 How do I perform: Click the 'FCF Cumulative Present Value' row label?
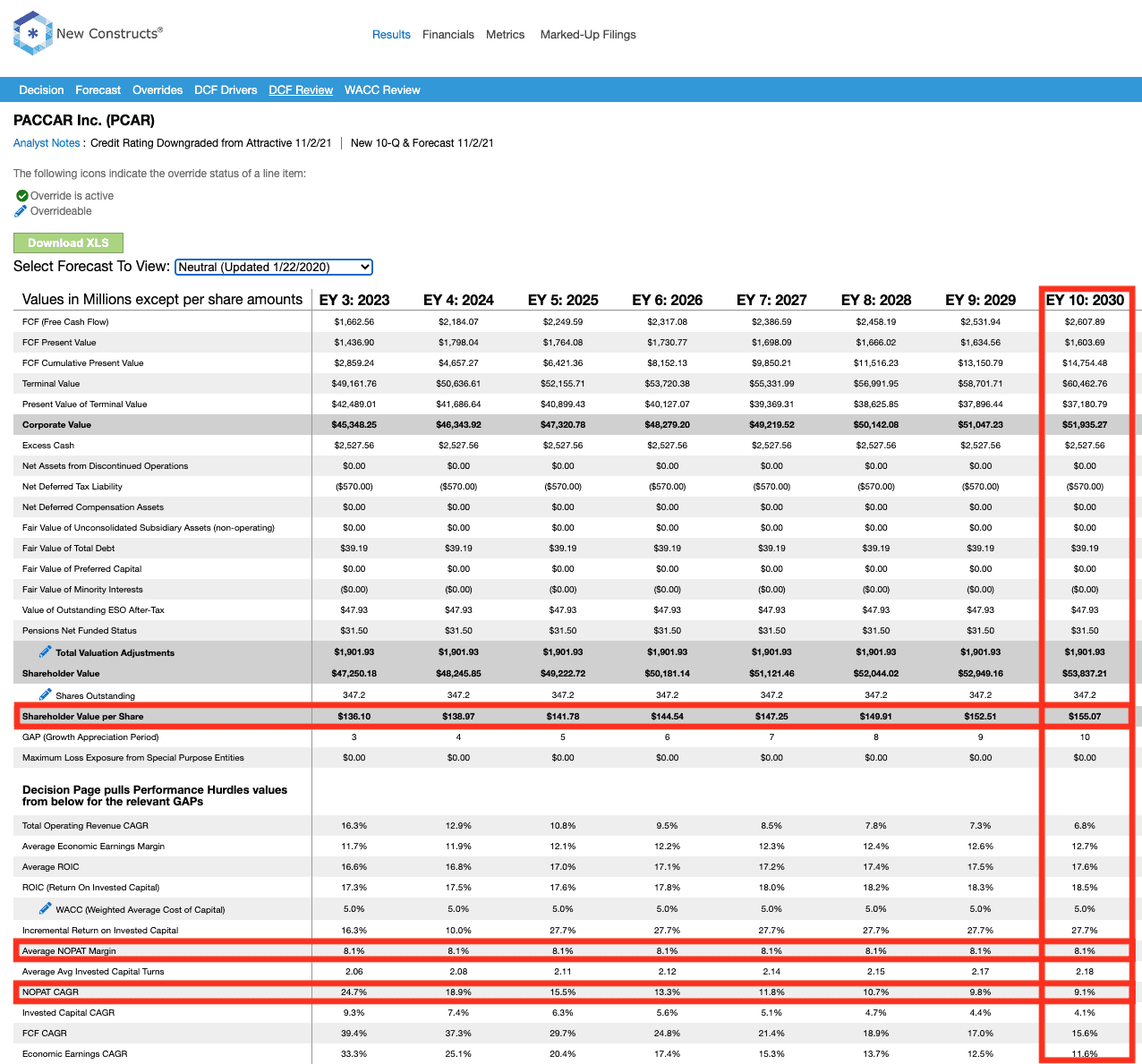[83, 363]
